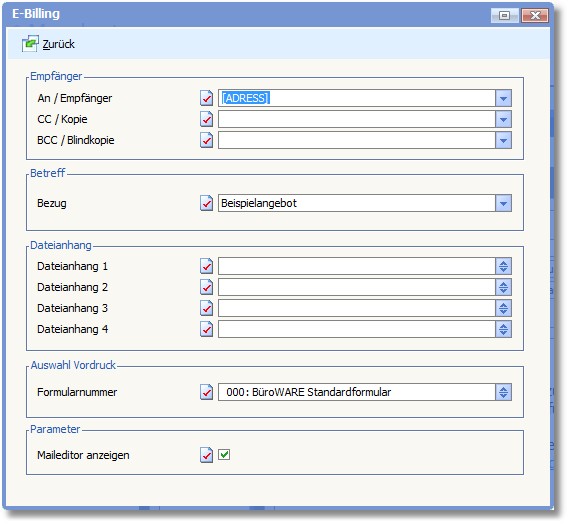
Task: Maximize the E-Billing window
Action: tap(505, 15)
